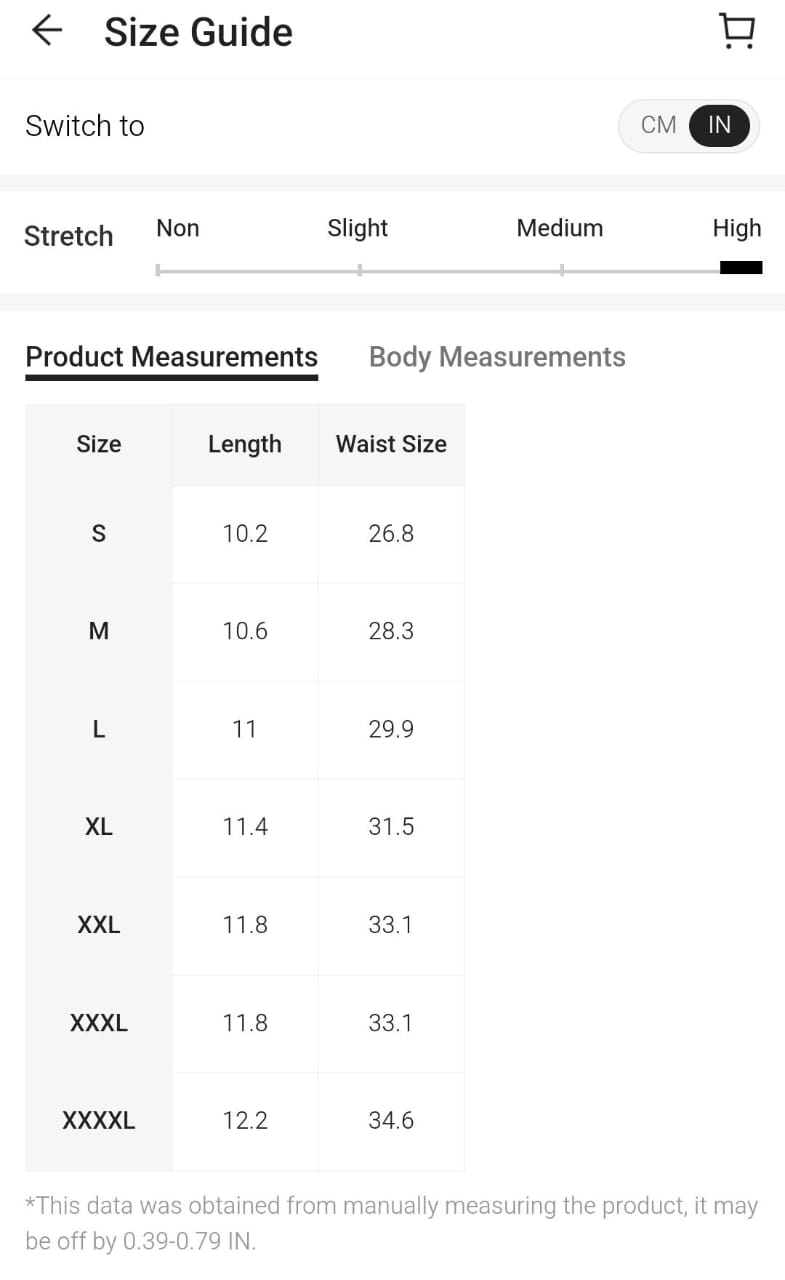Click the Waist Size column header
This screenshot has width=785, height=1280.
click(x=391, y=444)
